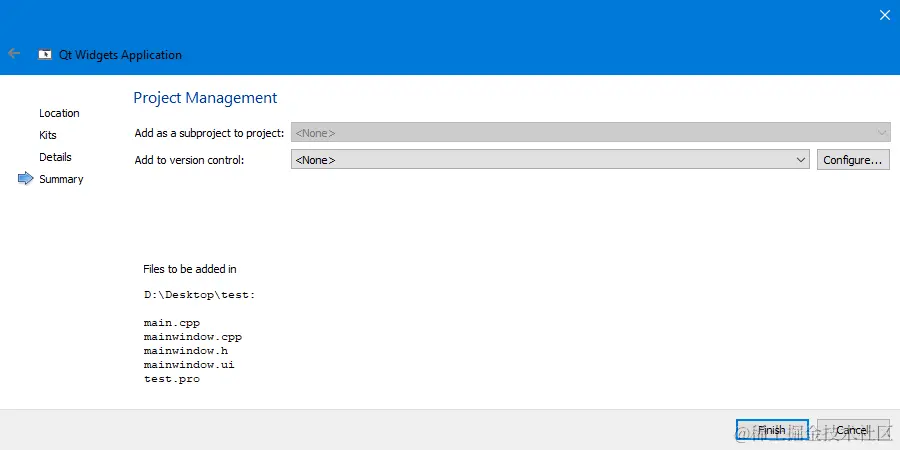Select the Kits step in sidebar
This screenshot has height=450, width=900.
pos(48,135)
